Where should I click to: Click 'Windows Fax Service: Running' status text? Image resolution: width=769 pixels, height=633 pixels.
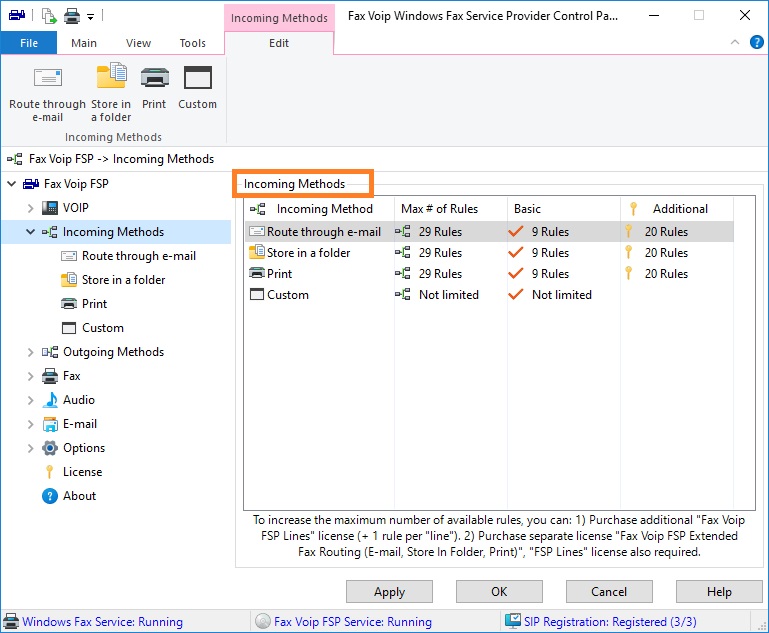[103, 622]
